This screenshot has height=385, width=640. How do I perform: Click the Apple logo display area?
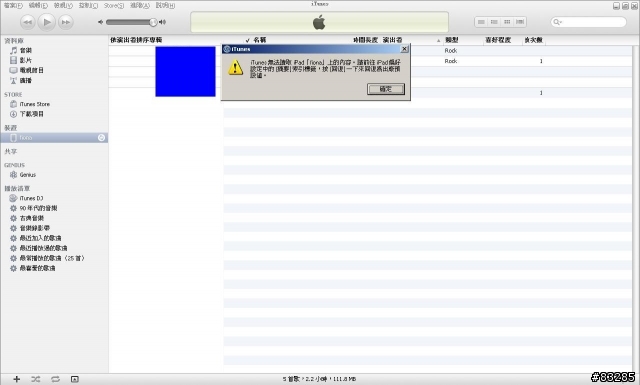[x=319, y=22]
